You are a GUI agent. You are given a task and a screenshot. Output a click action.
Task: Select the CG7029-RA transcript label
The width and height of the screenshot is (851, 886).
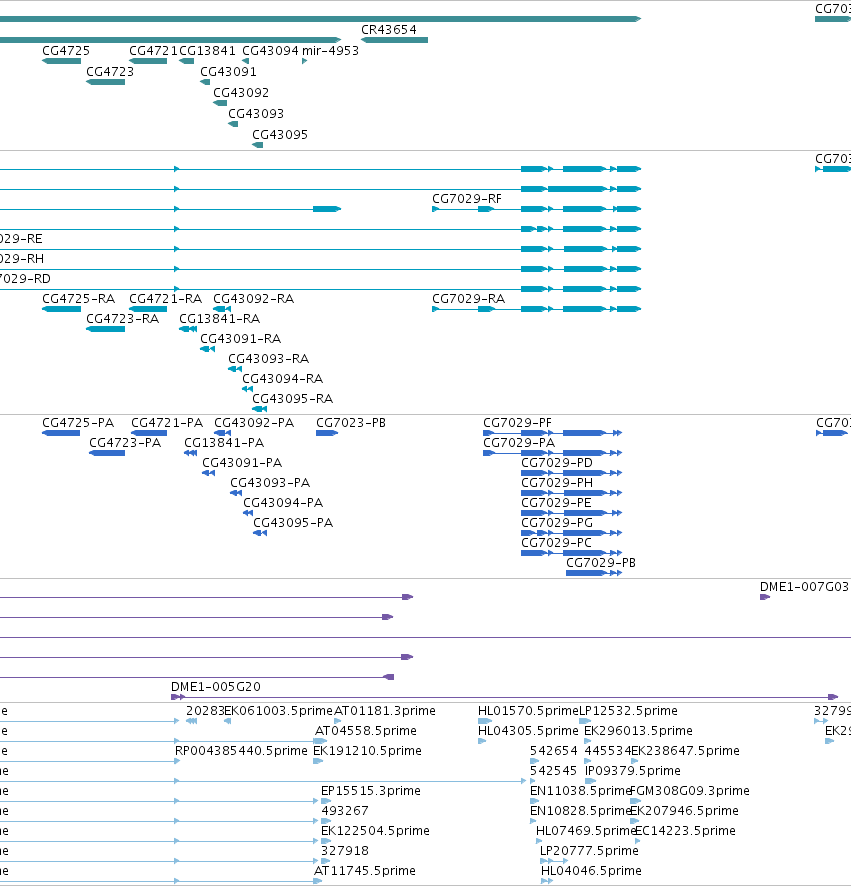pos(468,298)
